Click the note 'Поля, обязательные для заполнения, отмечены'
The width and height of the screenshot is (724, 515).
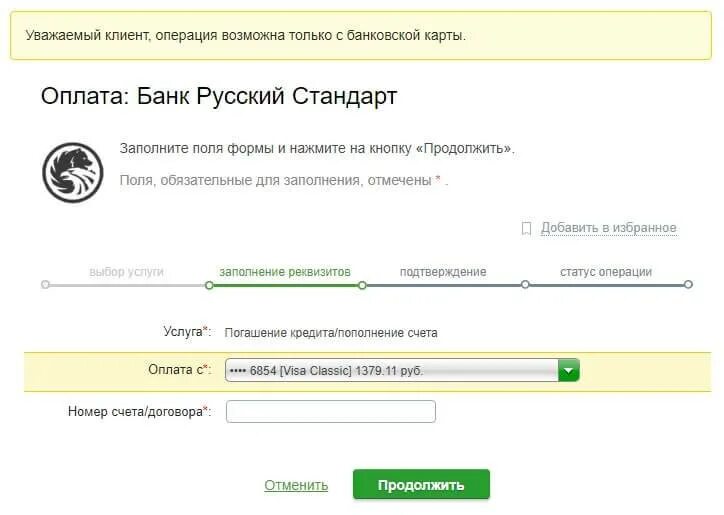click(276, 180)
